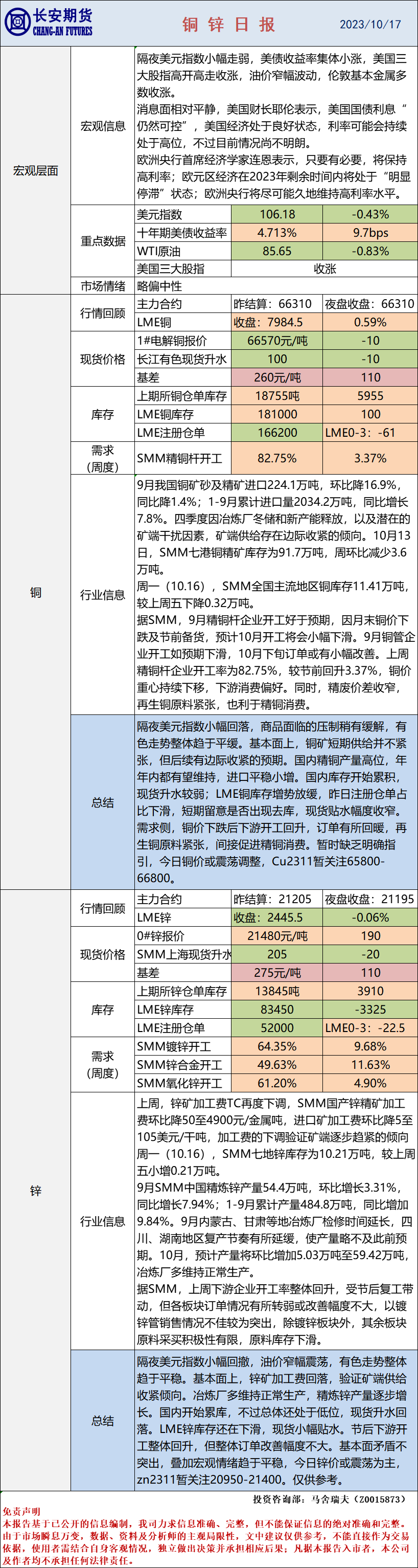This screenshot has width=418, height=1568.
Task: Select the LME锌 label cell
Action: (182, 916)
